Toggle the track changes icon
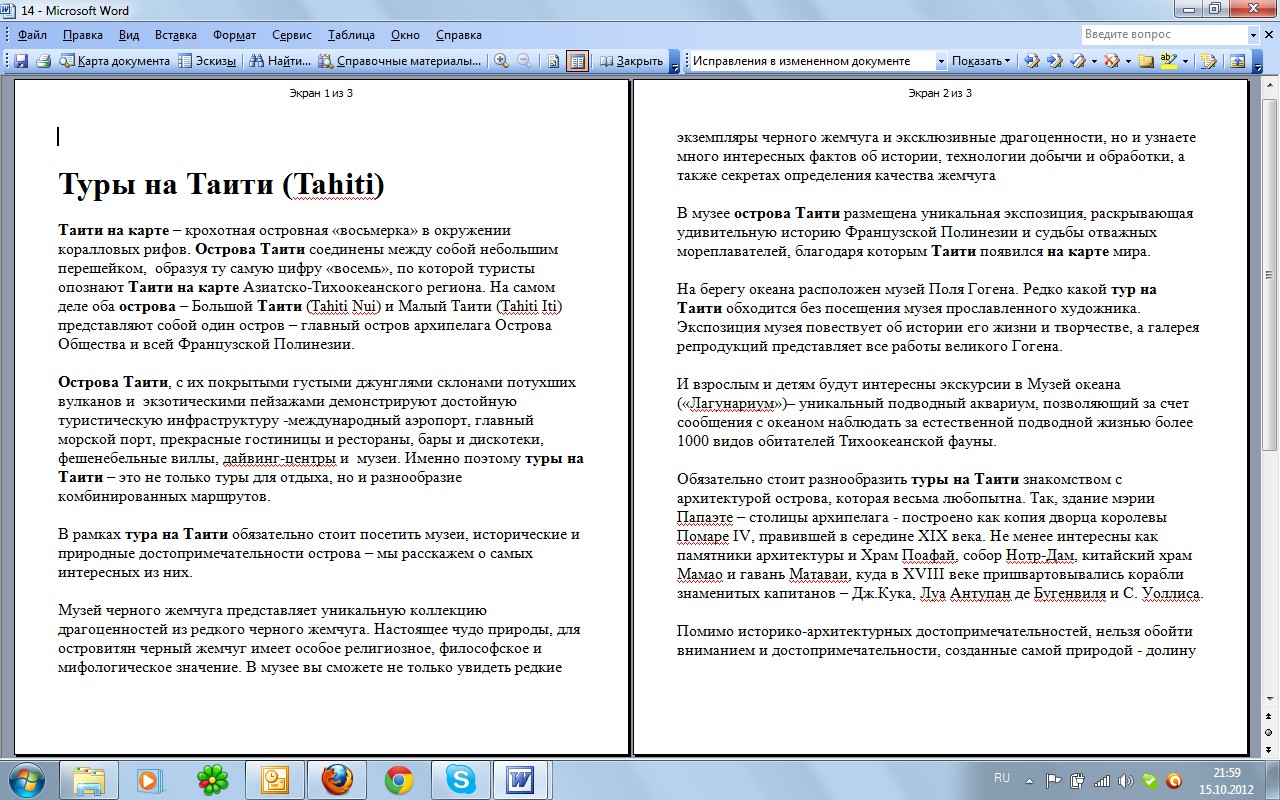The width and height of the screenshot is (1280, 800). 1208,61
